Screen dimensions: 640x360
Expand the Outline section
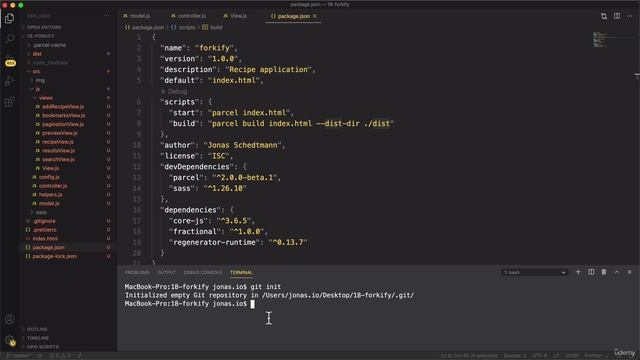tap(37, 329)
